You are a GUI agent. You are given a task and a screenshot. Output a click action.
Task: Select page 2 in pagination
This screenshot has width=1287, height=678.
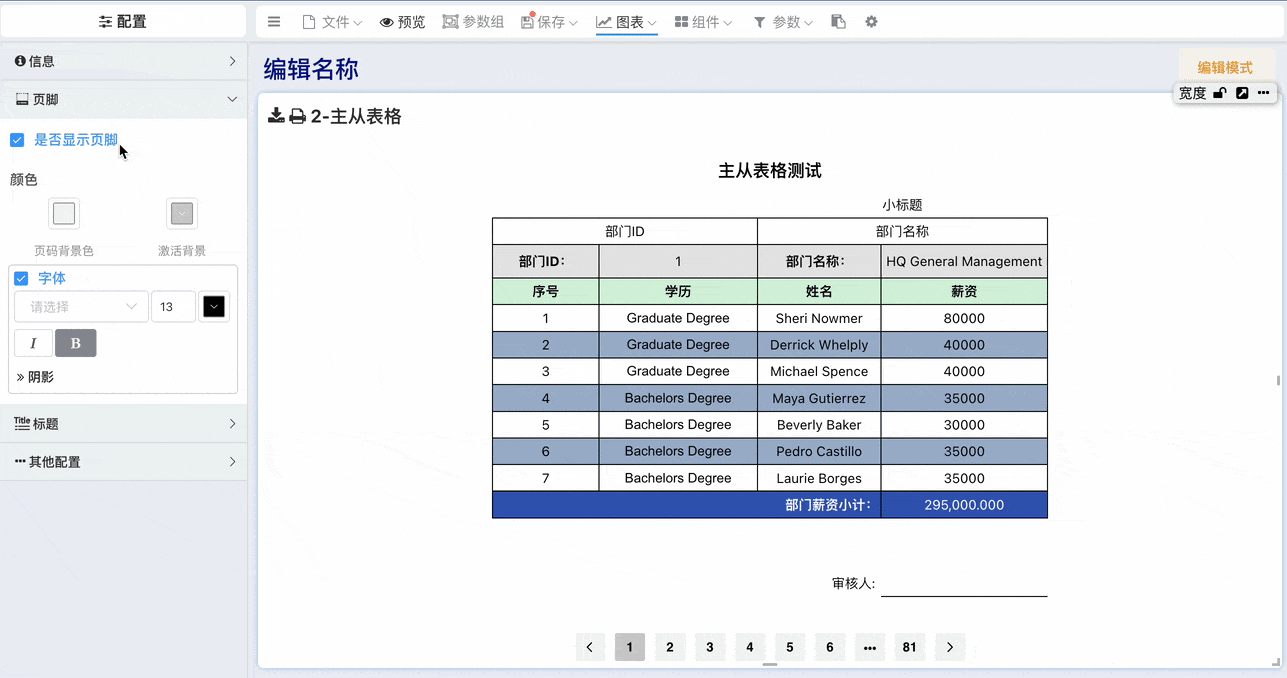click(x=670, y=647)
